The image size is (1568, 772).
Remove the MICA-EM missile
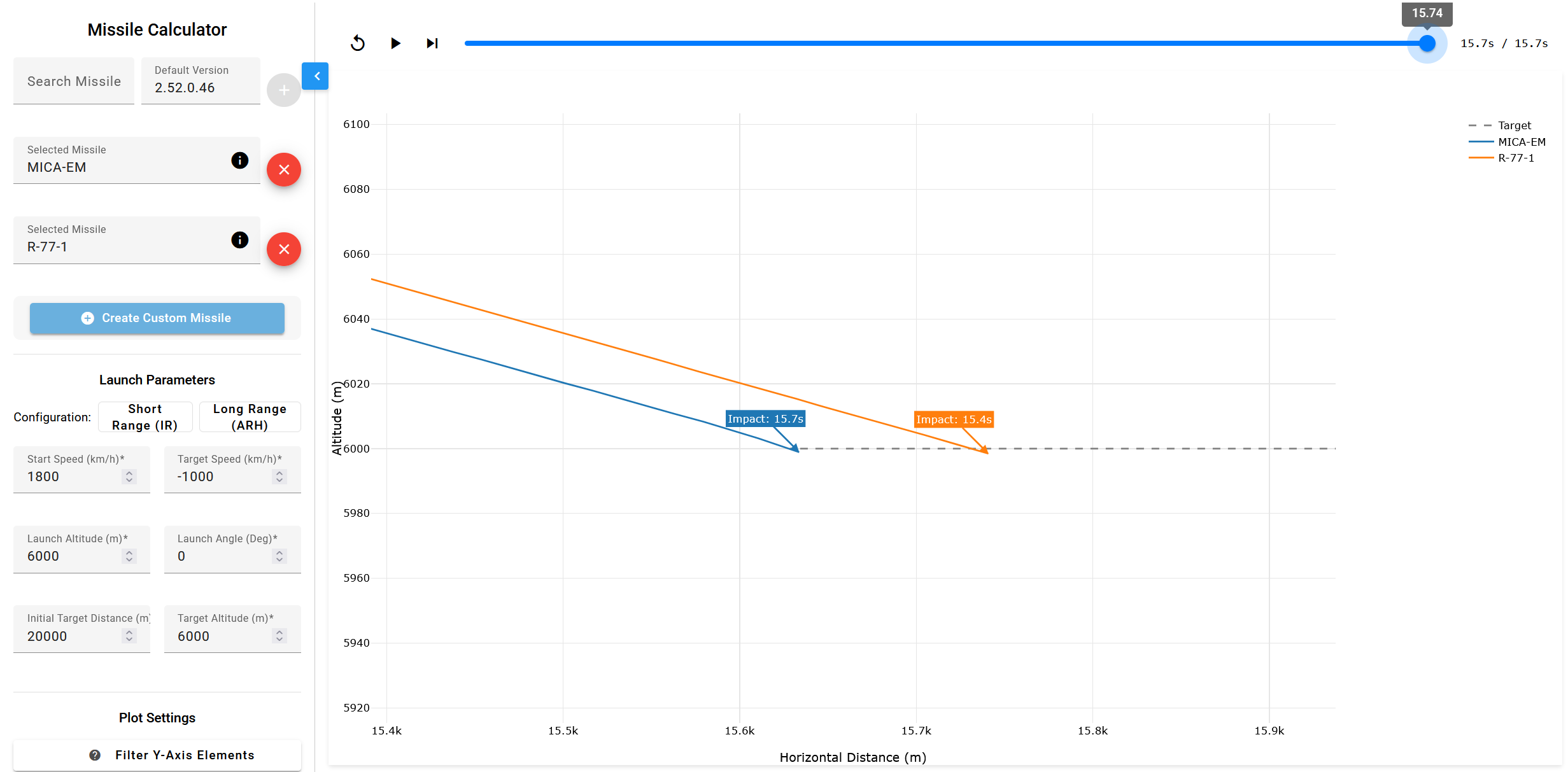pyautogui.click(x=284, y=170)
